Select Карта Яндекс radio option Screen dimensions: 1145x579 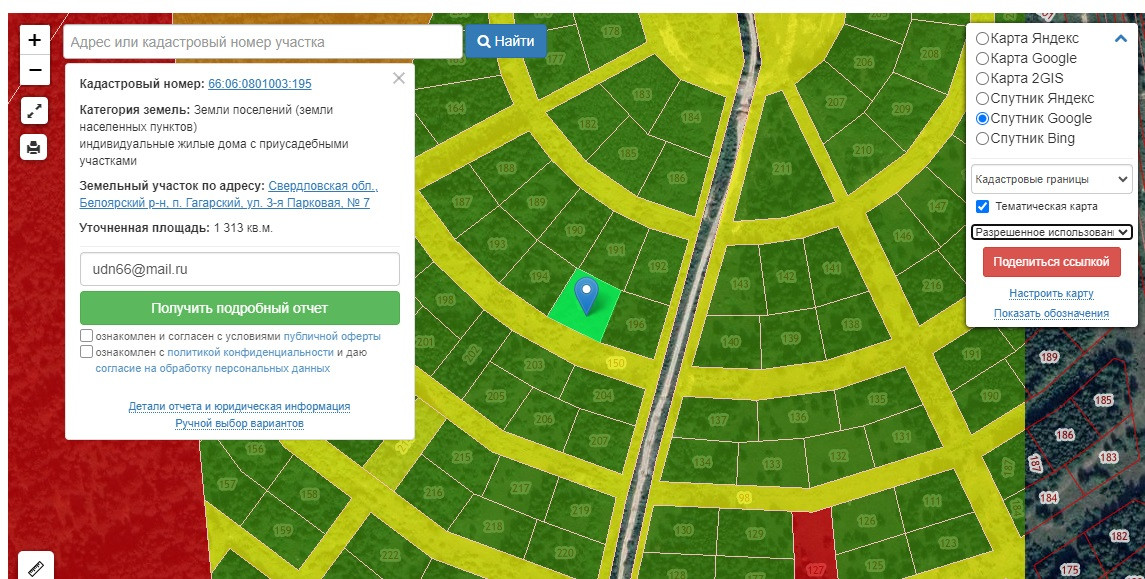coord(983,38)
